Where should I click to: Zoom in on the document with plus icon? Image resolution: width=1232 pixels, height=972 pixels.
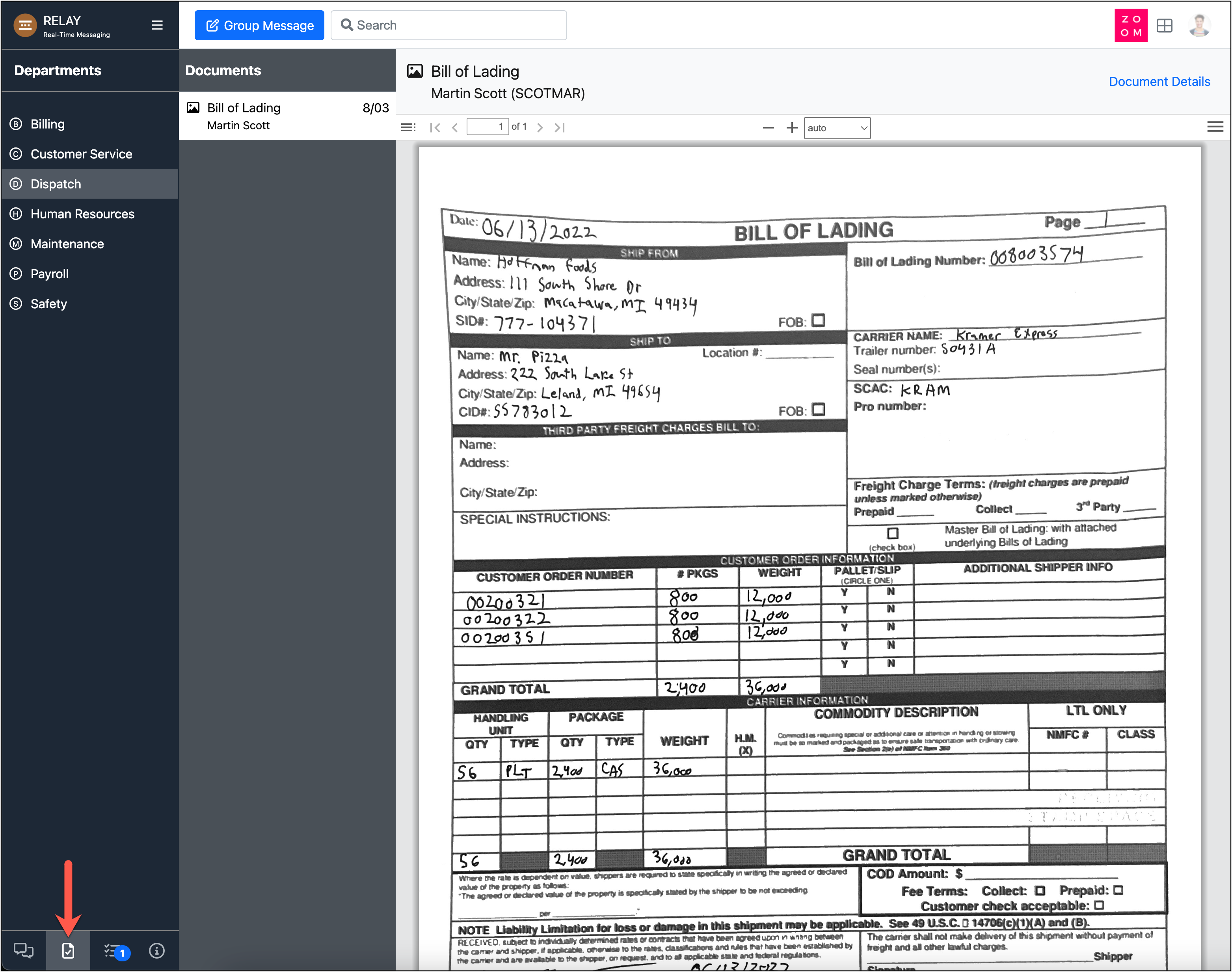point(791,127)
